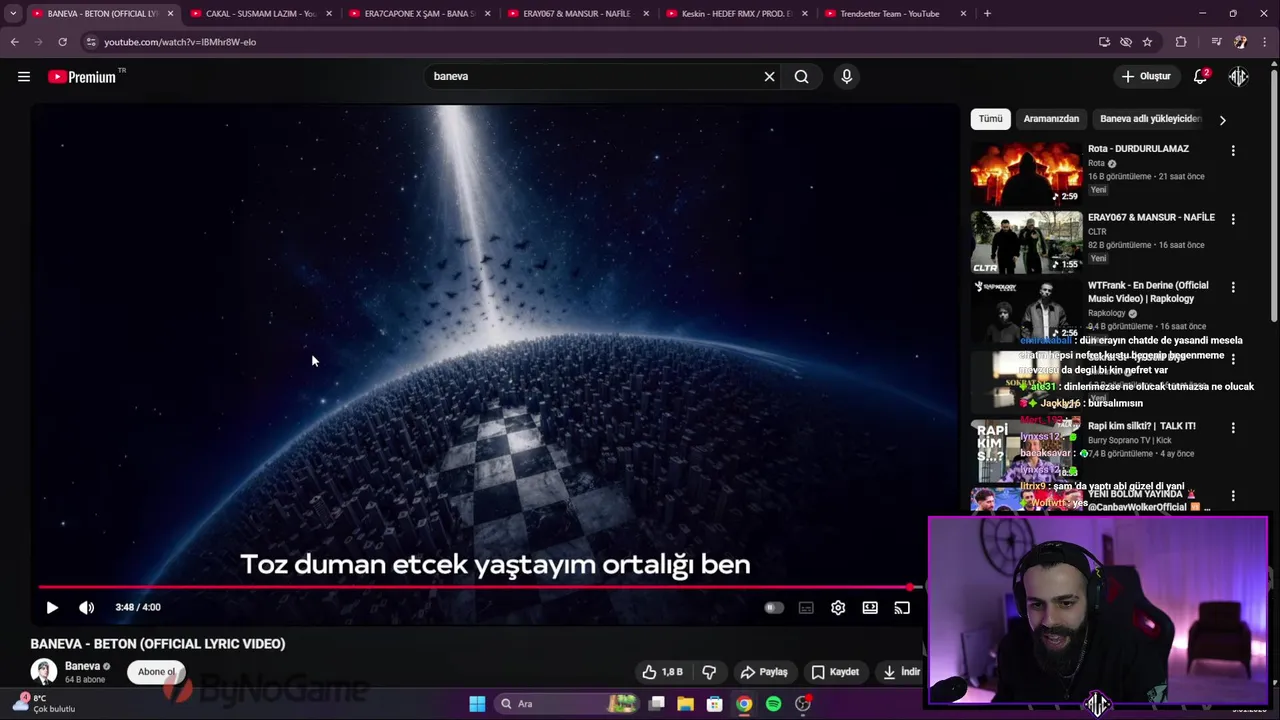
Task: Open player settings gear
Action: [838, 607]
